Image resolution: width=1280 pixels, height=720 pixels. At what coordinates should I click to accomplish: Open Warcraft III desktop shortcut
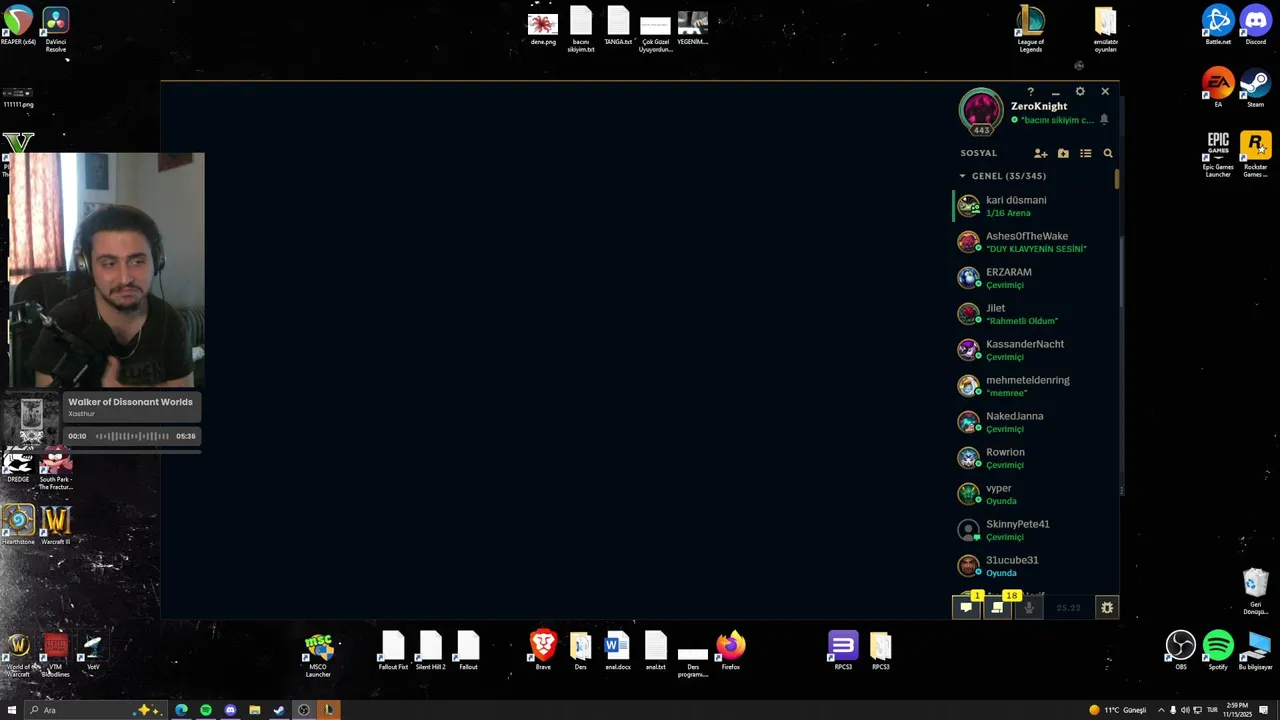(56, 524)
